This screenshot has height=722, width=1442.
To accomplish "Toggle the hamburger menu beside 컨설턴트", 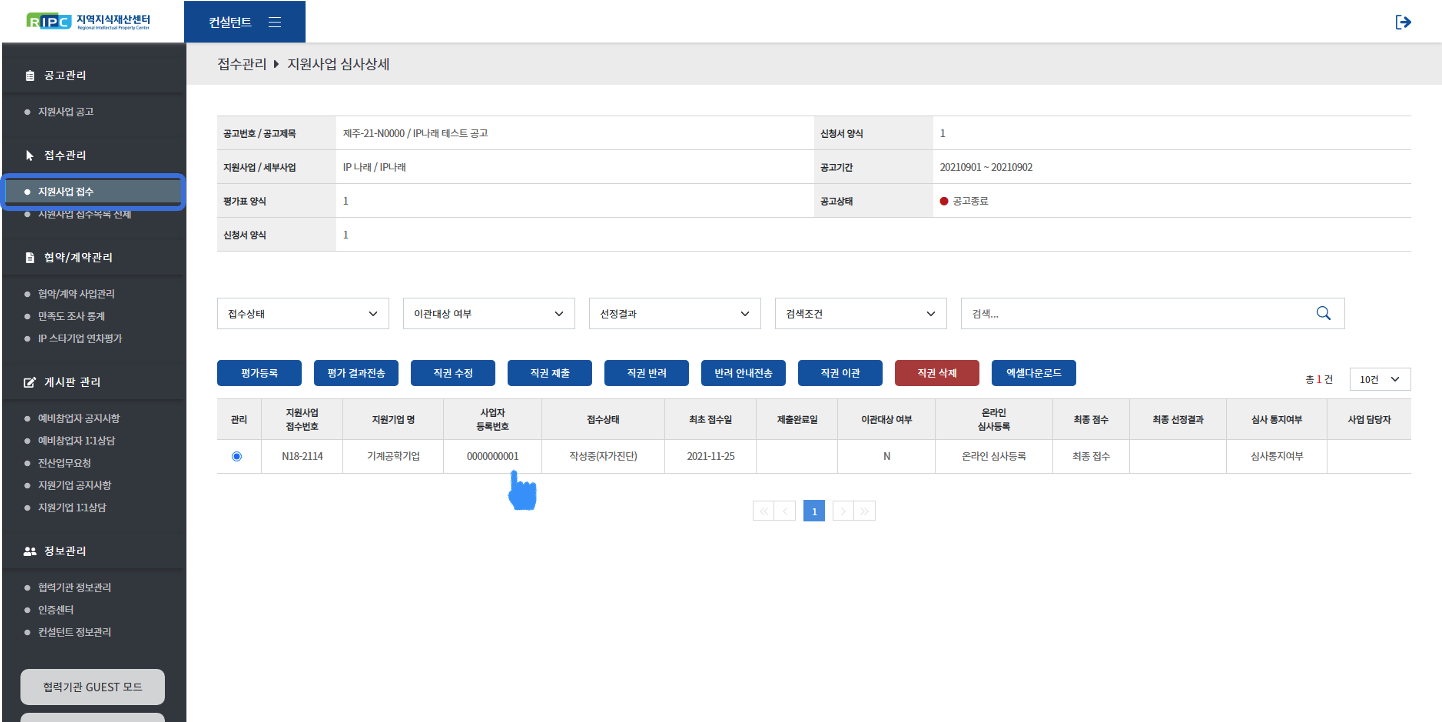I will coord(275,22).
